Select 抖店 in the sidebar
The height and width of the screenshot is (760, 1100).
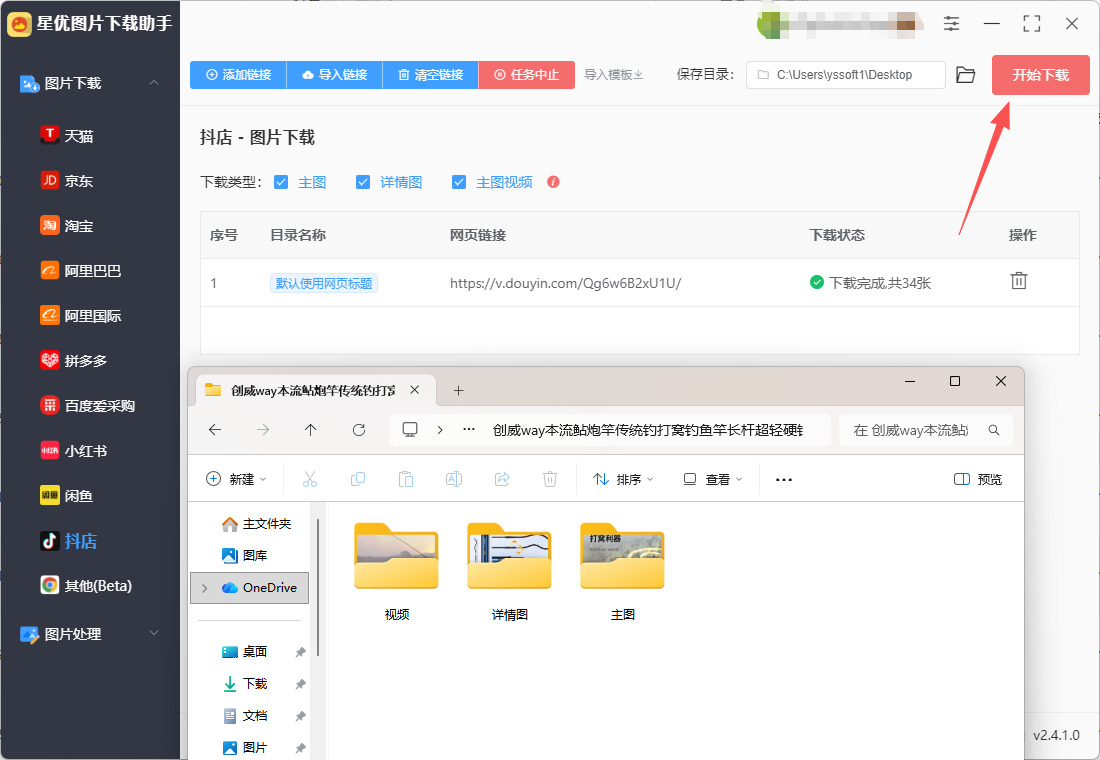click(x=69, y=540)
